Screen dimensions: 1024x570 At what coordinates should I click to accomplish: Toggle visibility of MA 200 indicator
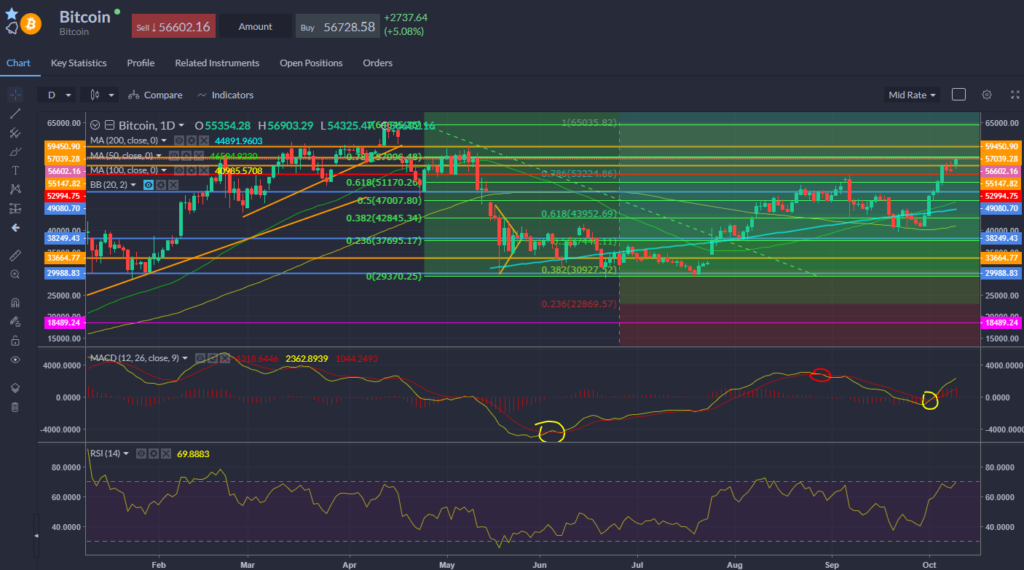(x=179, y=140)
